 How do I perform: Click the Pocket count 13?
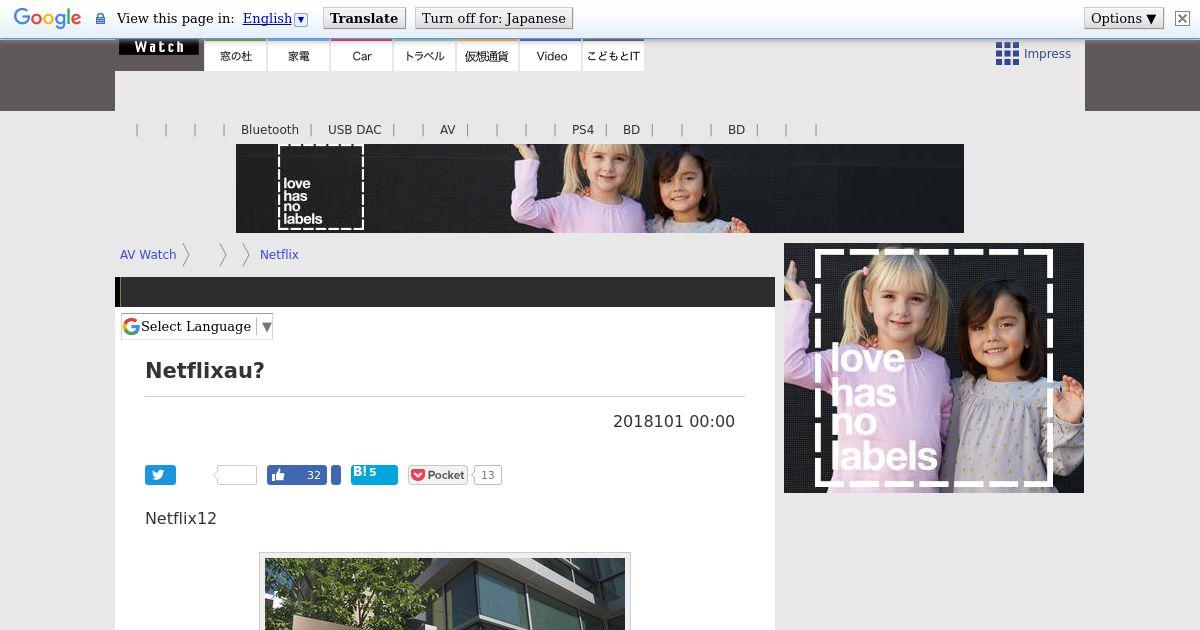487,475
